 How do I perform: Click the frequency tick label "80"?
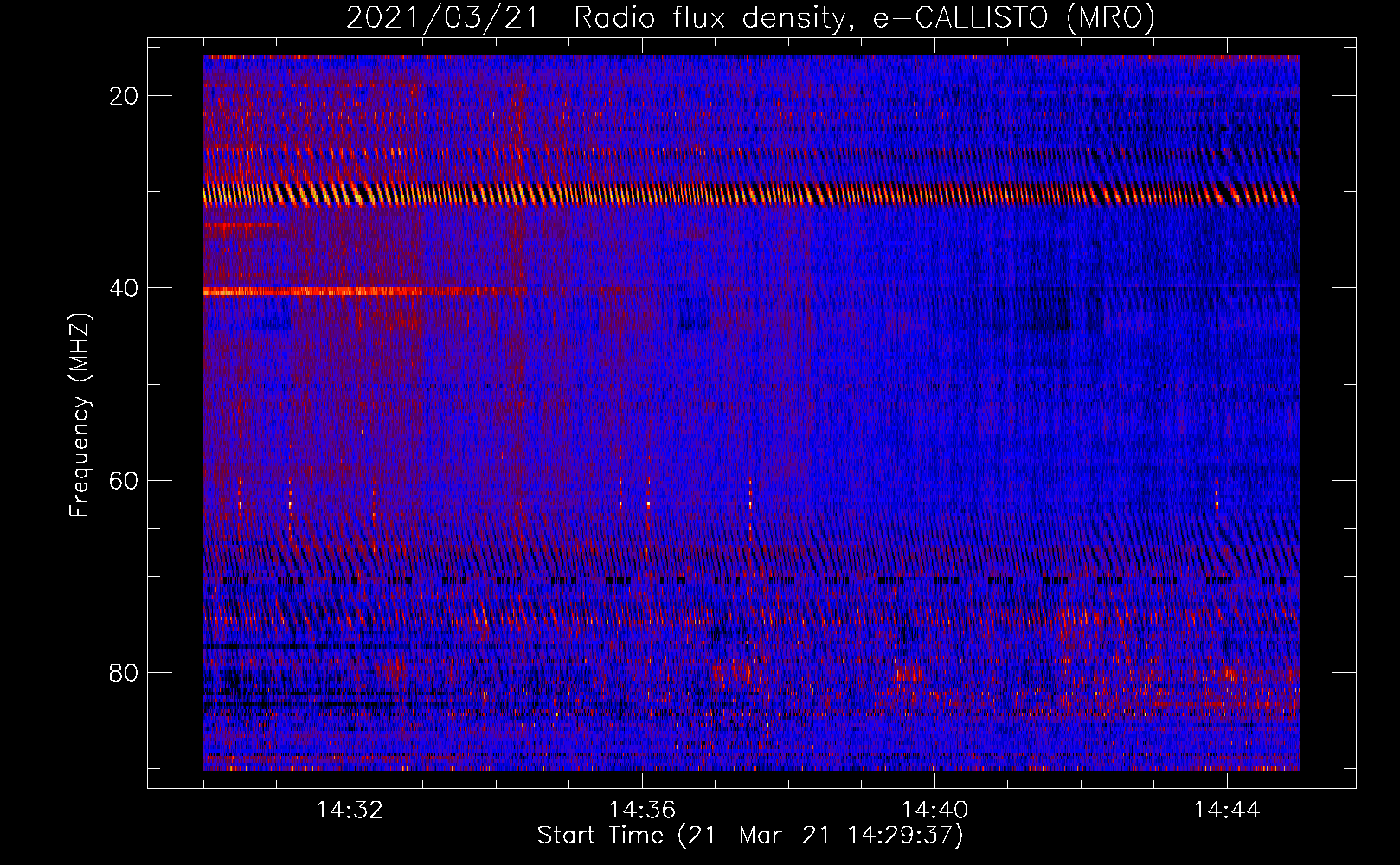coord(124,673)
